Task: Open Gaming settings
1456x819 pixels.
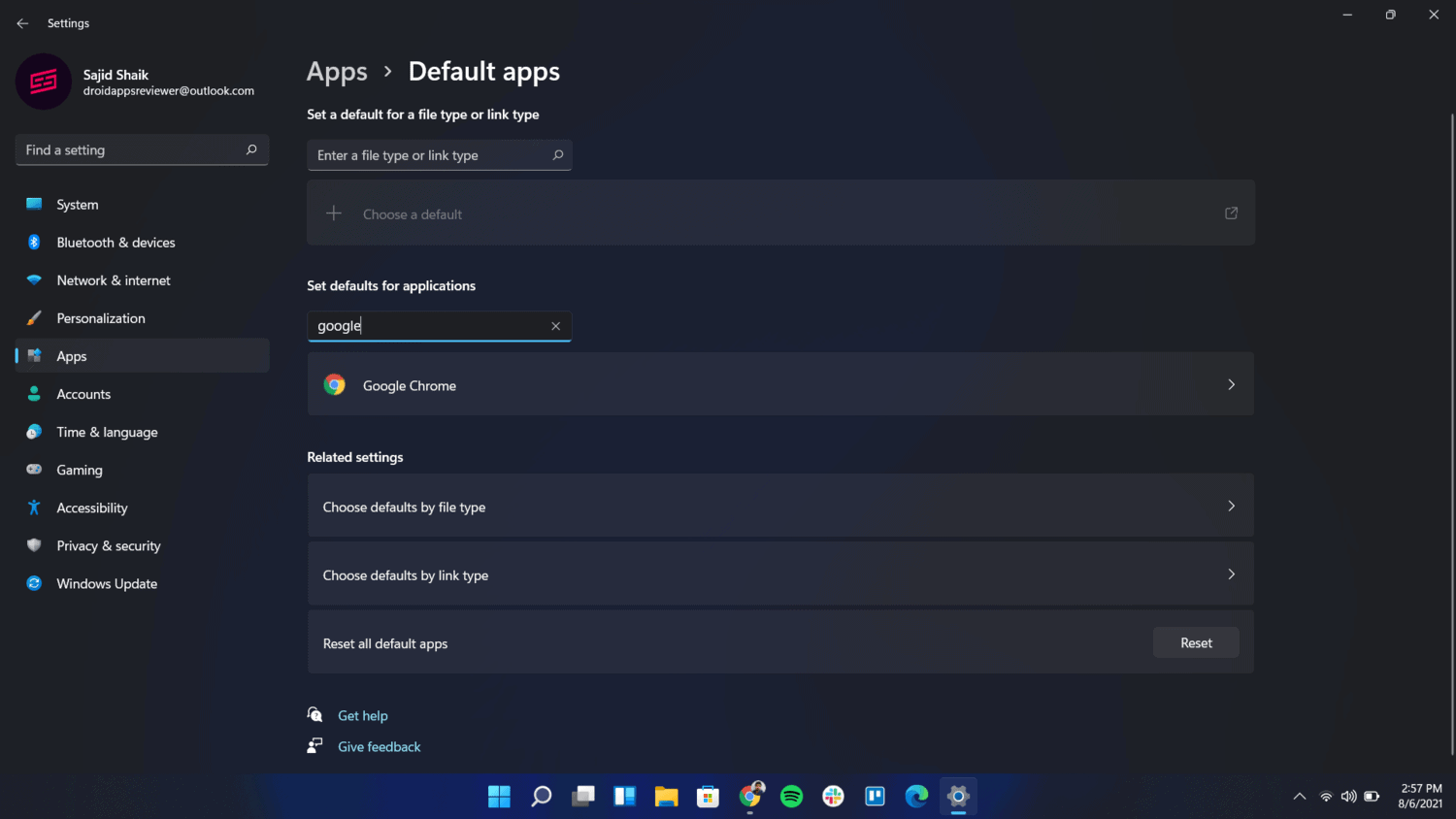Action: (143, 470)
